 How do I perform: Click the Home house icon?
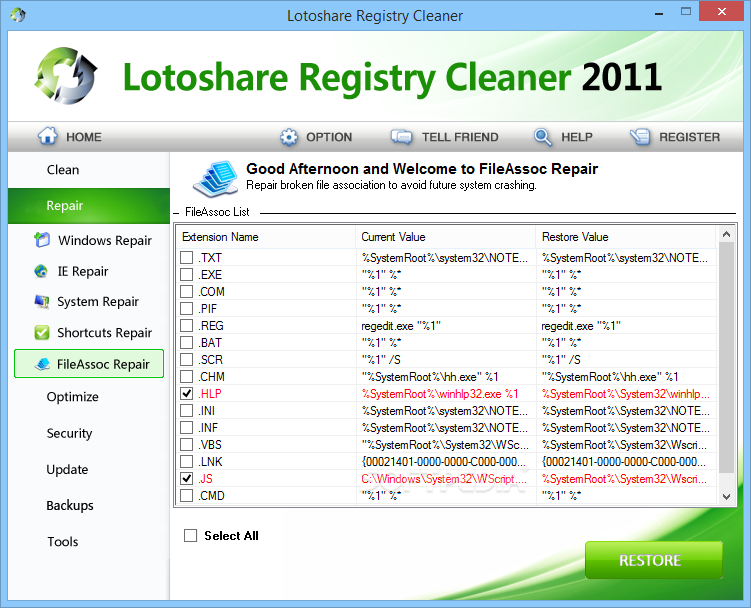click(47, 136)
